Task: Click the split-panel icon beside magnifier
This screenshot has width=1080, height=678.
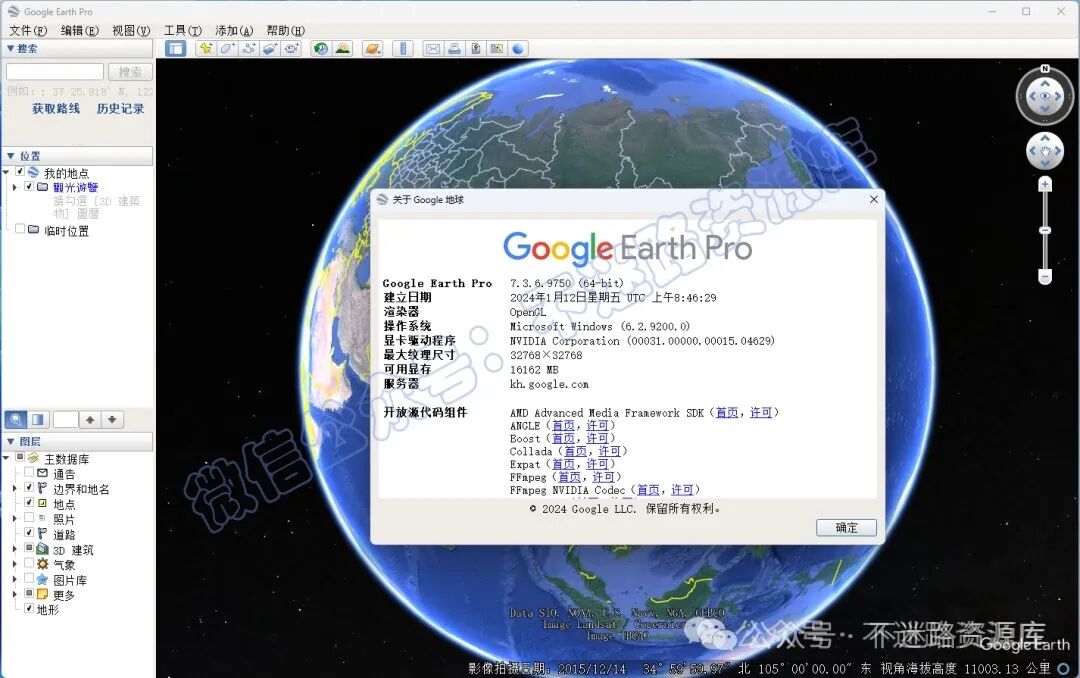Action: (38, 419)
